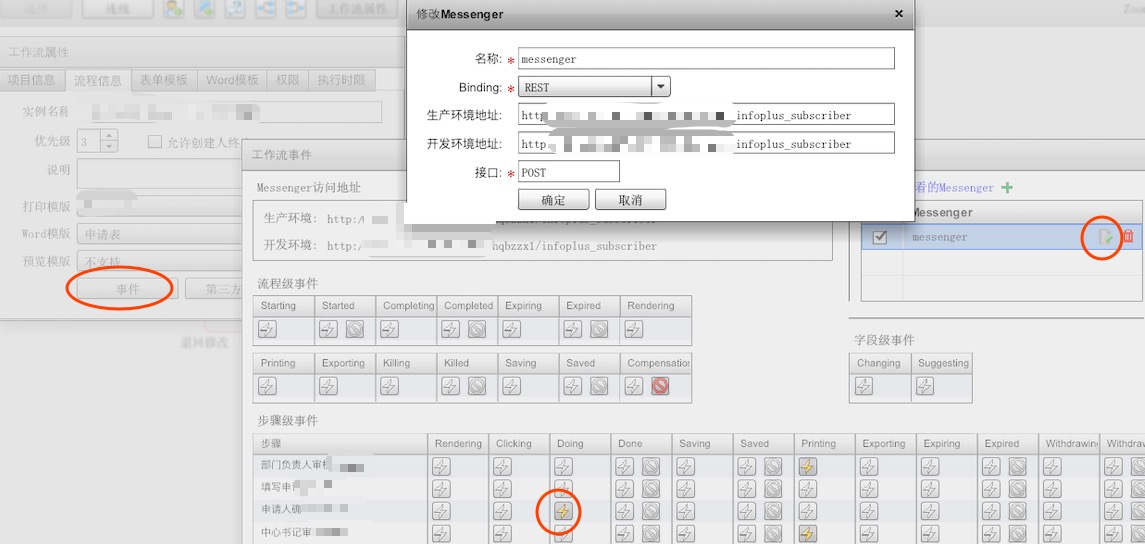This screenshot has height=544, width=1145.
Task: Switch to 权限 tab
Action: (288, 80)
